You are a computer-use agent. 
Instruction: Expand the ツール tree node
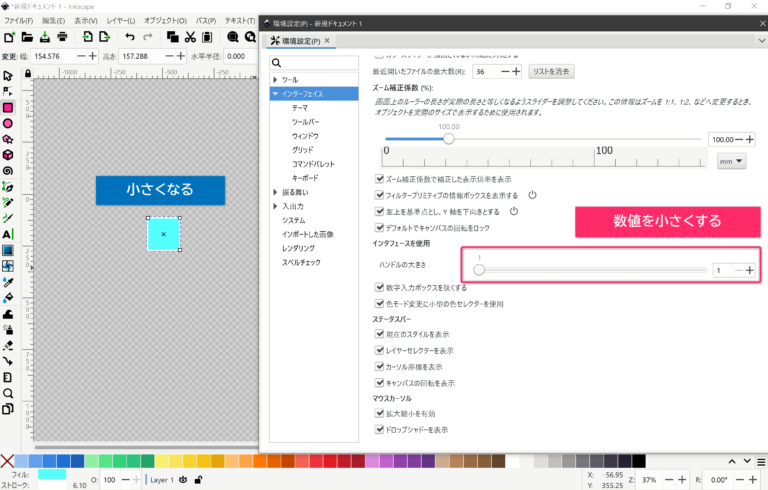click(x=275, y=79)
